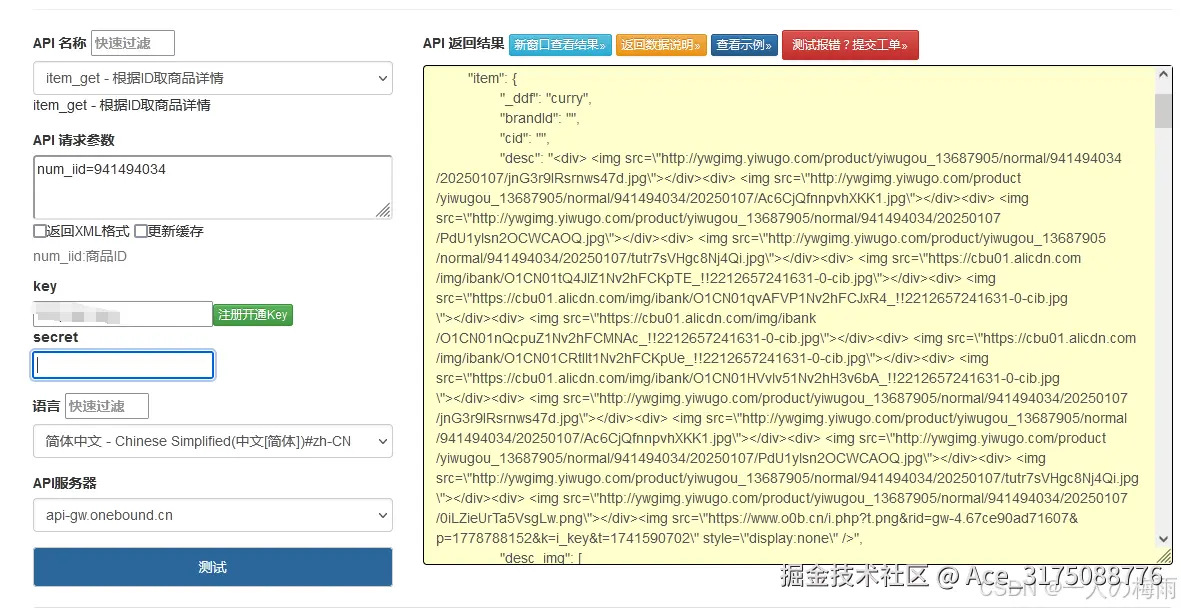Viewport: 1181px width, 608px height.
Task: Click the orange 返回数据说明 button
Action: pyautogui.click(x=661, y=45)
